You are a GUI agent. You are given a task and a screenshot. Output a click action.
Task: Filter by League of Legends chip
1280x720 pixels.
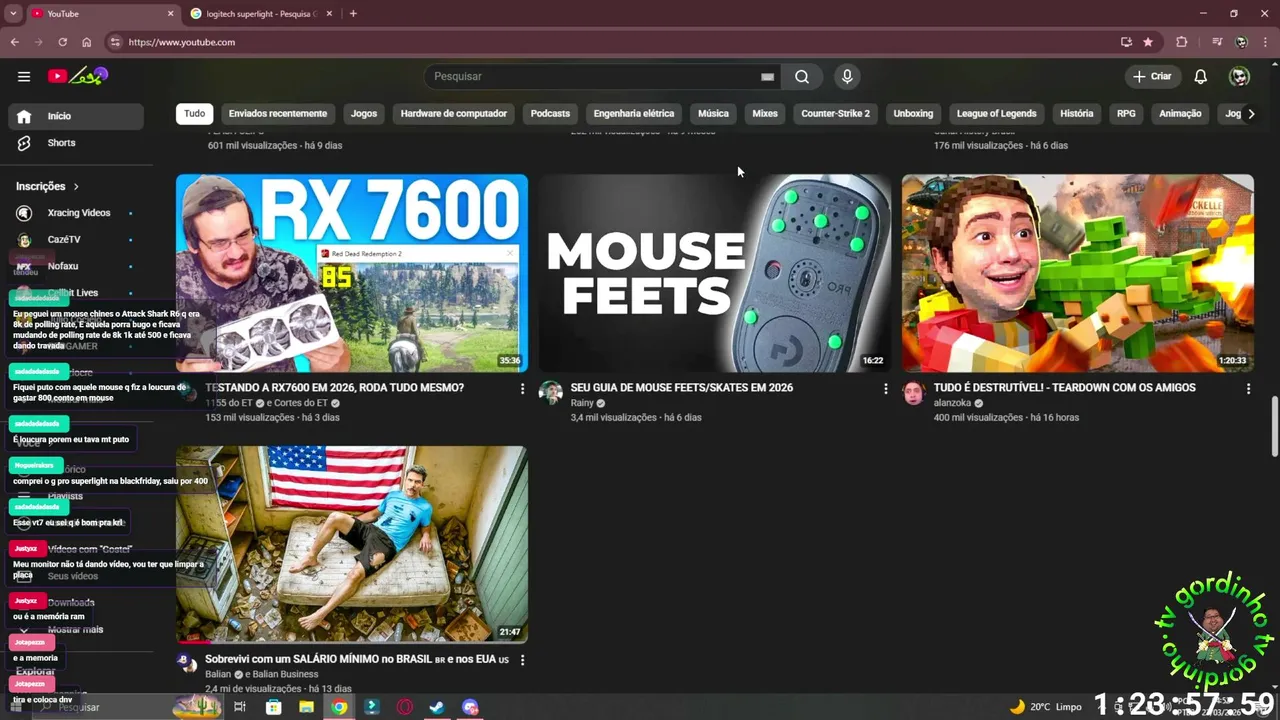click(x=997, y=114)
